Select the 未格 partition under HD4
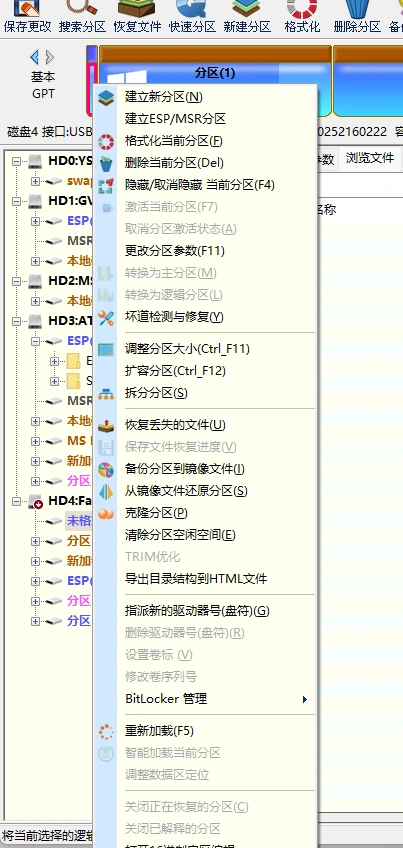403x848 pixels. (x=79, y=521)
